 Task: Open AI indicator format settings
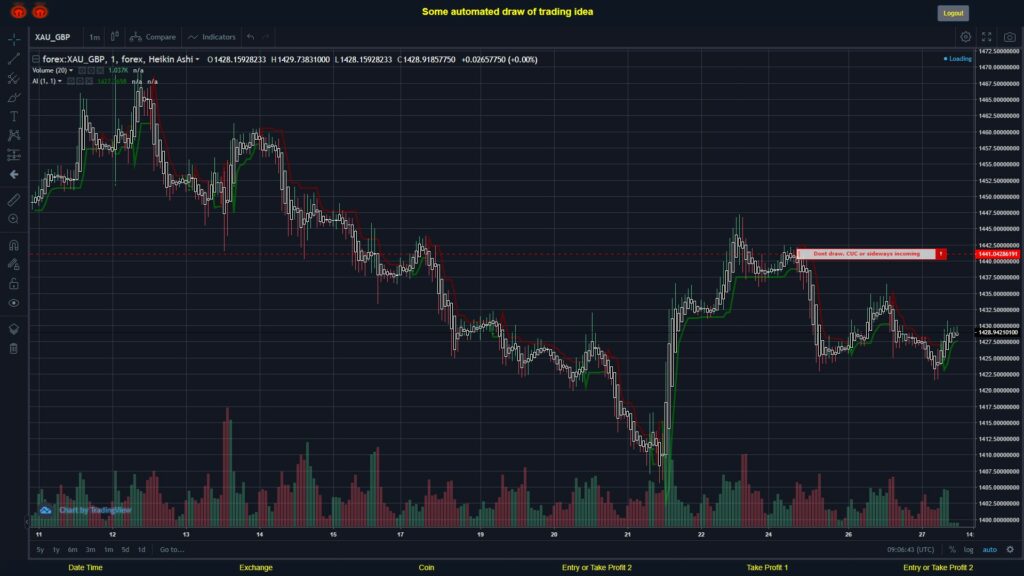80,82
